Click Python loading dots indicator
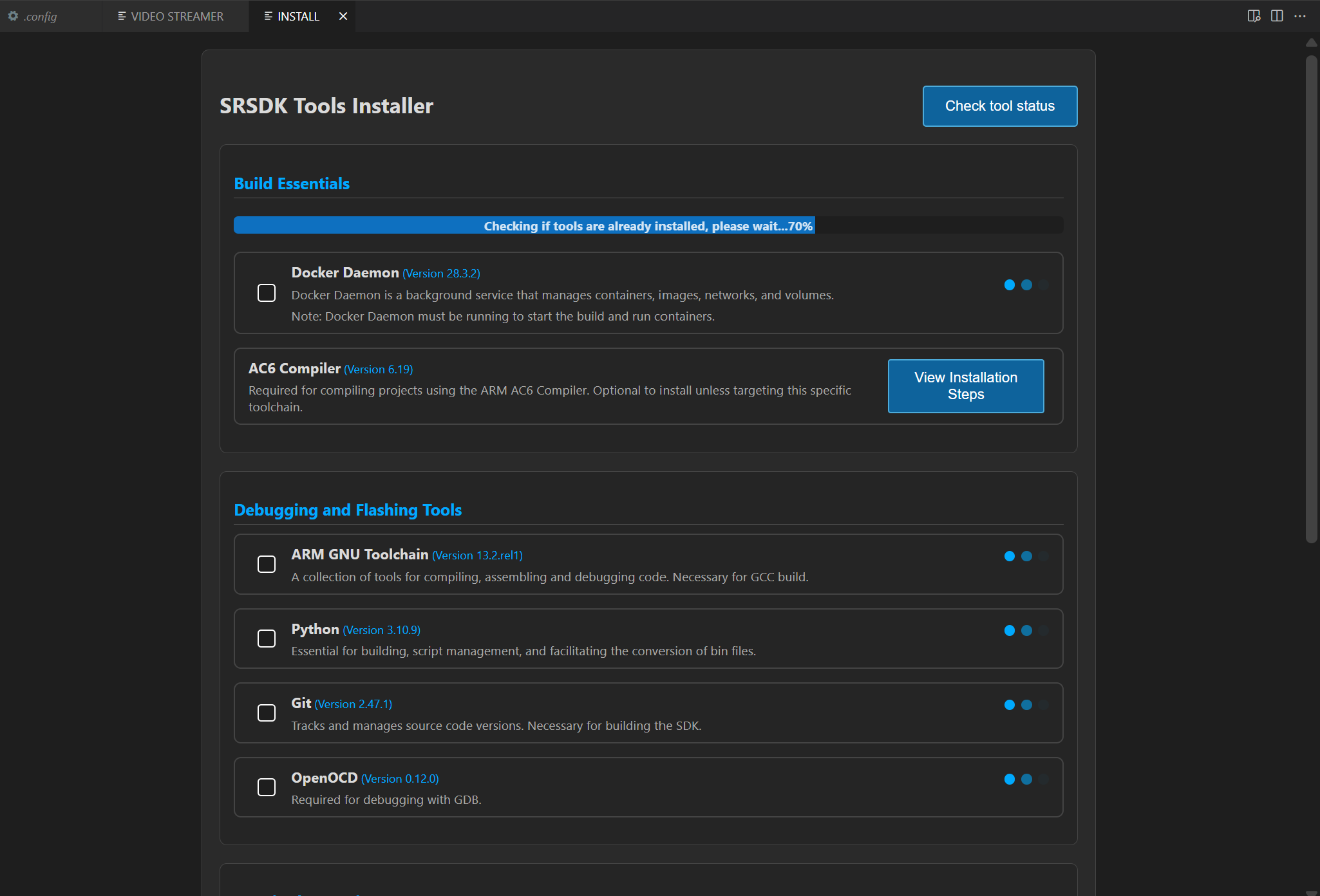The image size is (1320, 896). pyautogui.click(x=1026, y=631)
